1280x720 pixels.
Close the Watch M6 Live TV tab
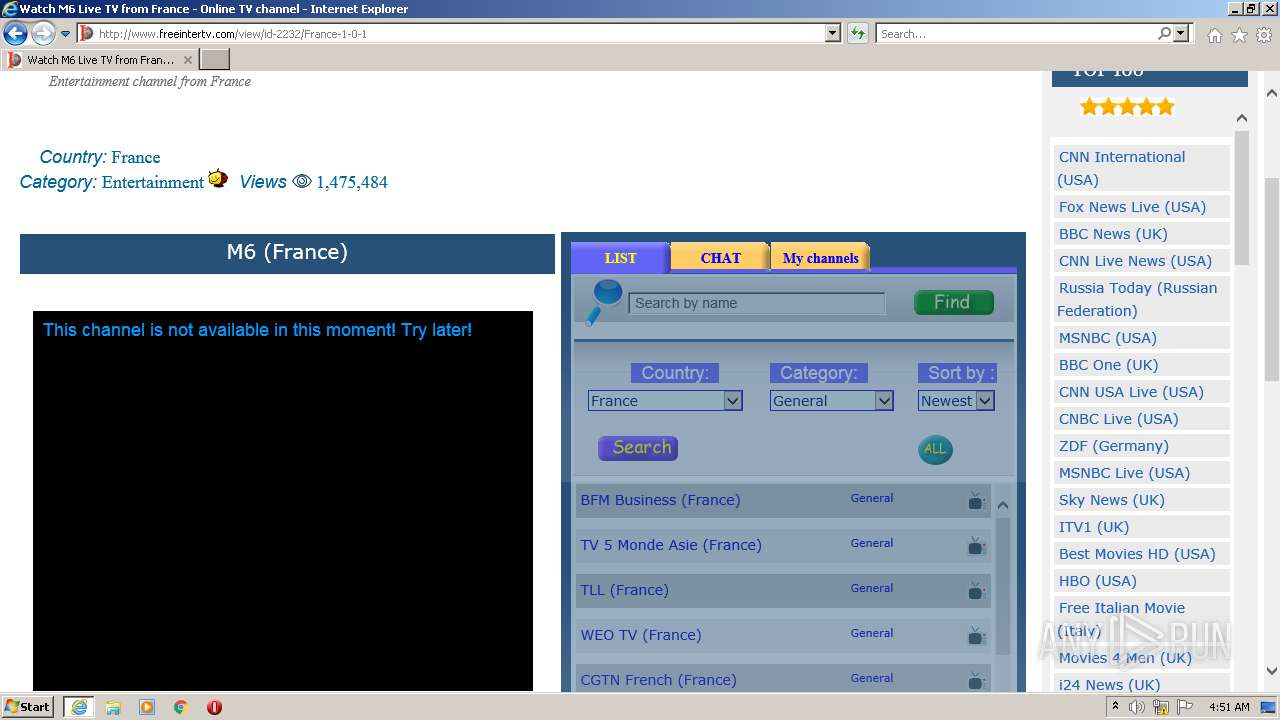[188, 60]
